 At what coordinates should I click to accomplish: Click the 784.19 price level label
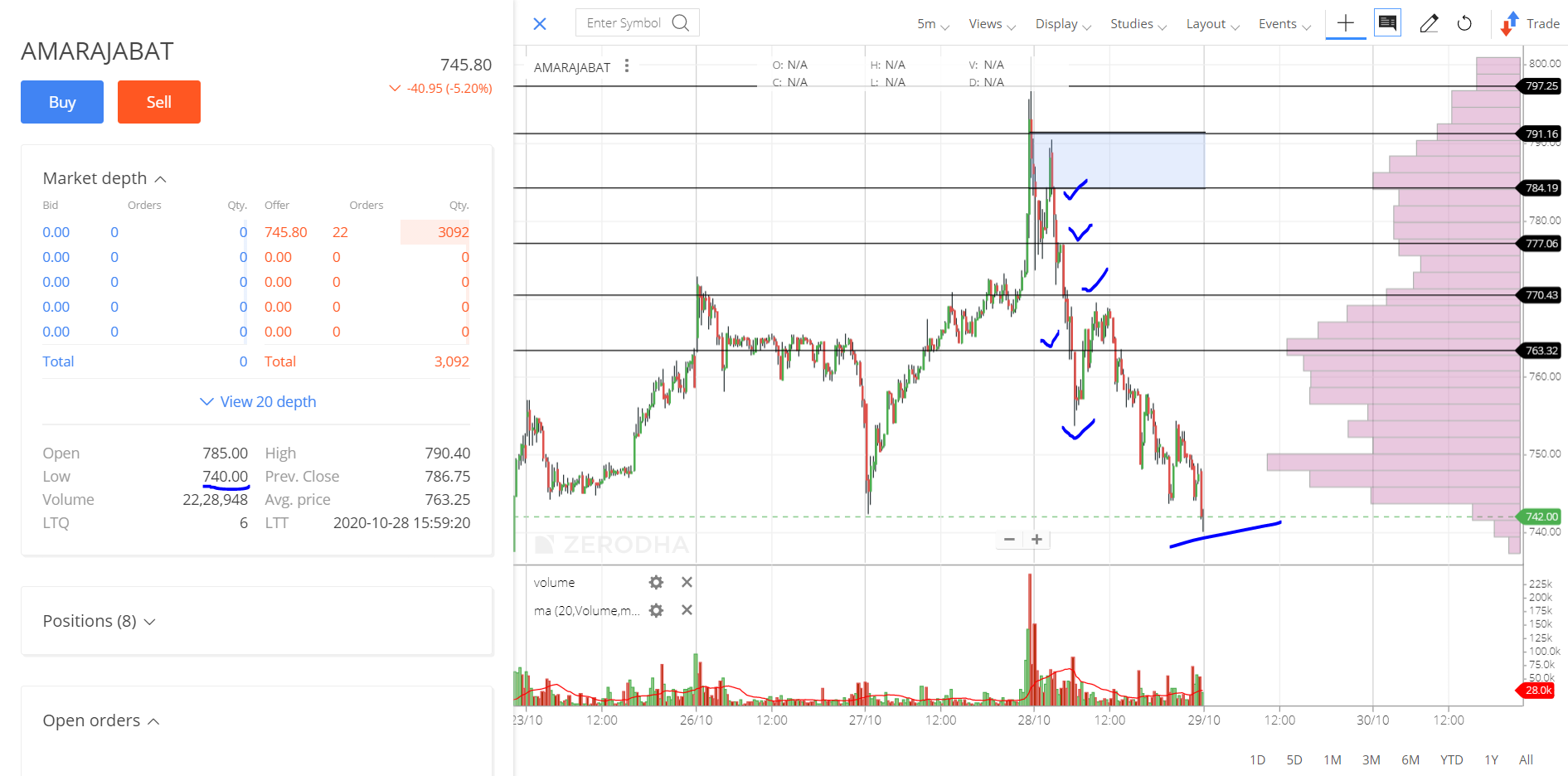click(x=1539, y=187)
